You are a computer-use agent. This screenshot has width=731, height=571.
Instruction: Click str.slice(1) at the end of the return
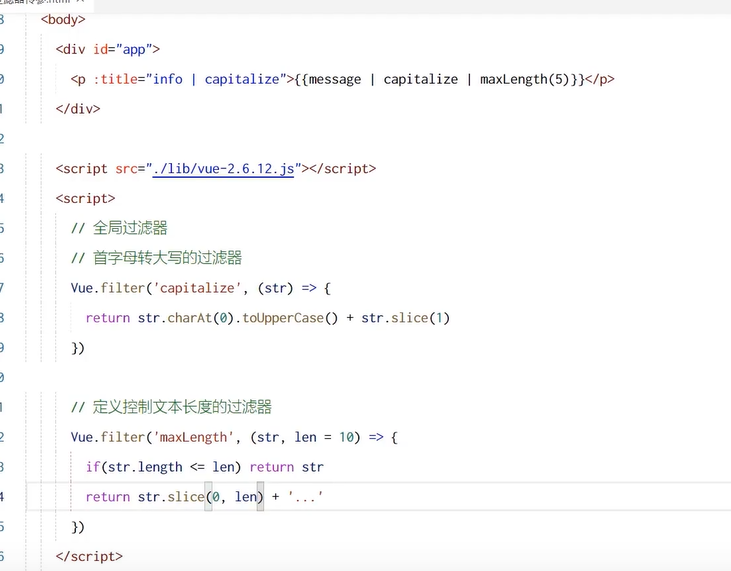[406, 318]
